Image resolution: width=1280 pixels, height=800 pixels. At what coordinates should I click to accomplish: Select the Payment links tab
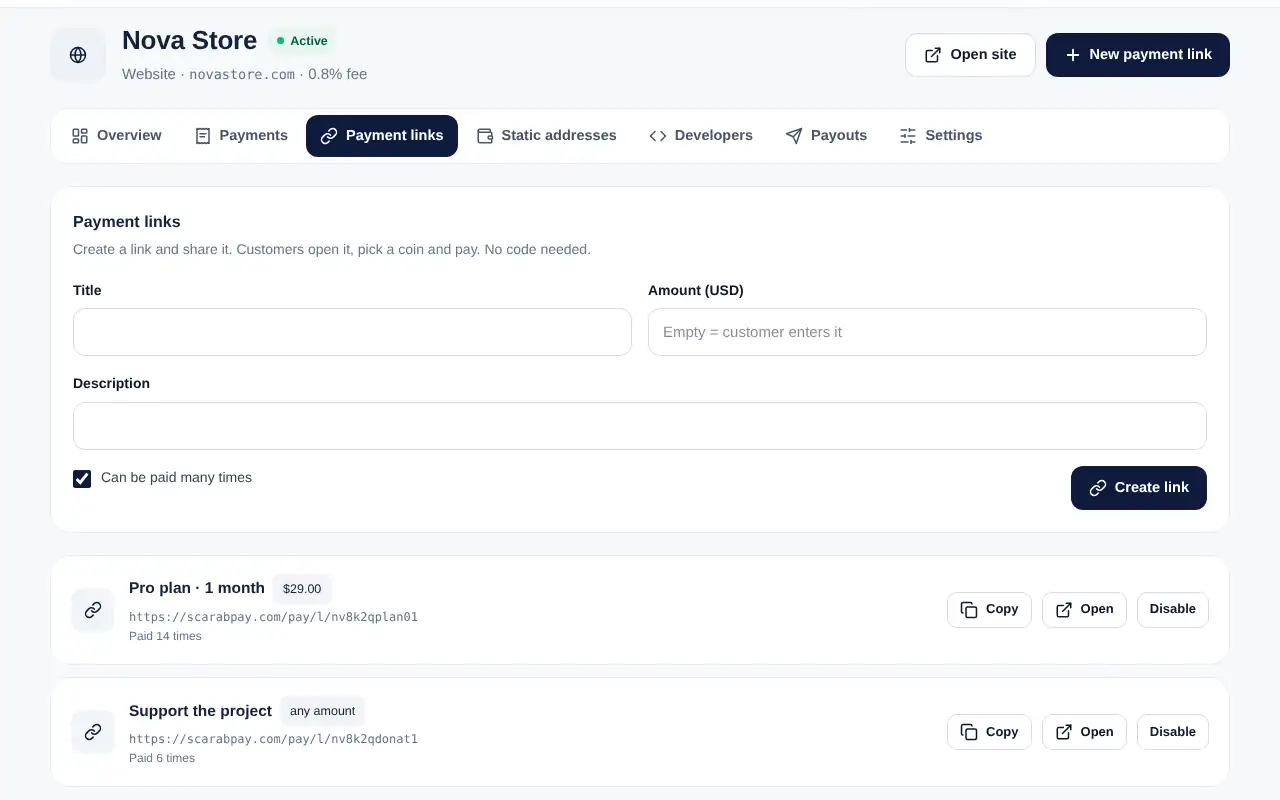pyautogui.click(x=382, y=136)
